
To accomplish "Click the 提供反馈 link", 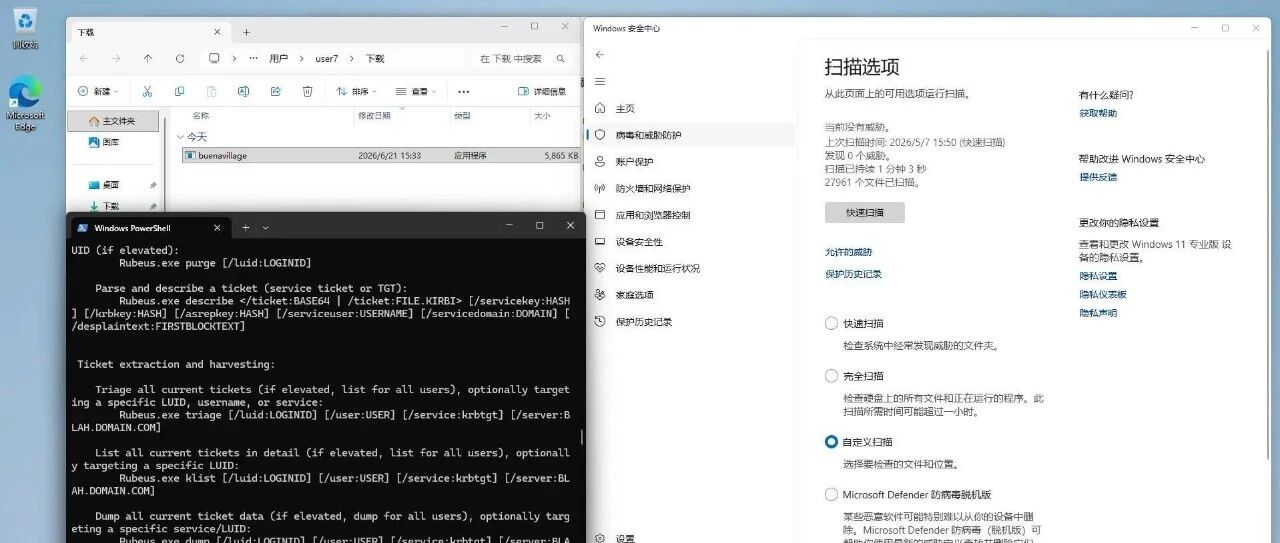I will coord(1098,177).
